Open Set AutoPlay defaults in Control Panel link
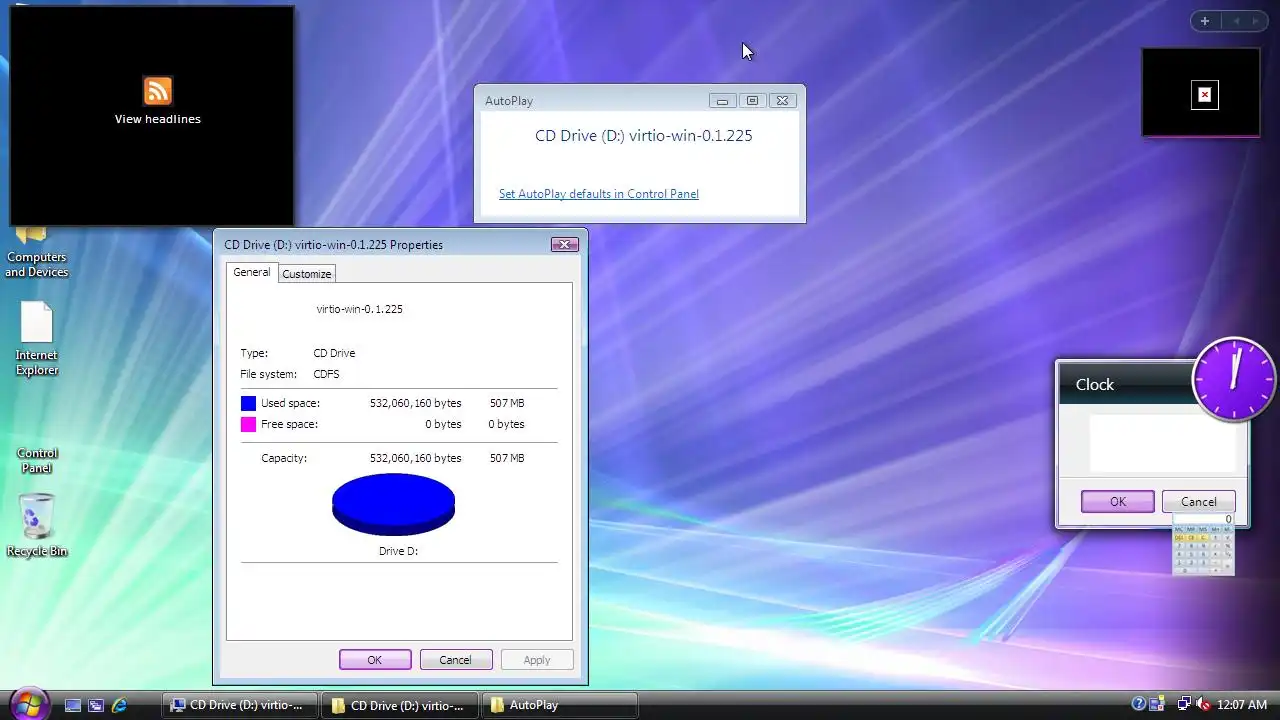The width and height of the screenshot is (1280, 720). (x=599, y=194)
